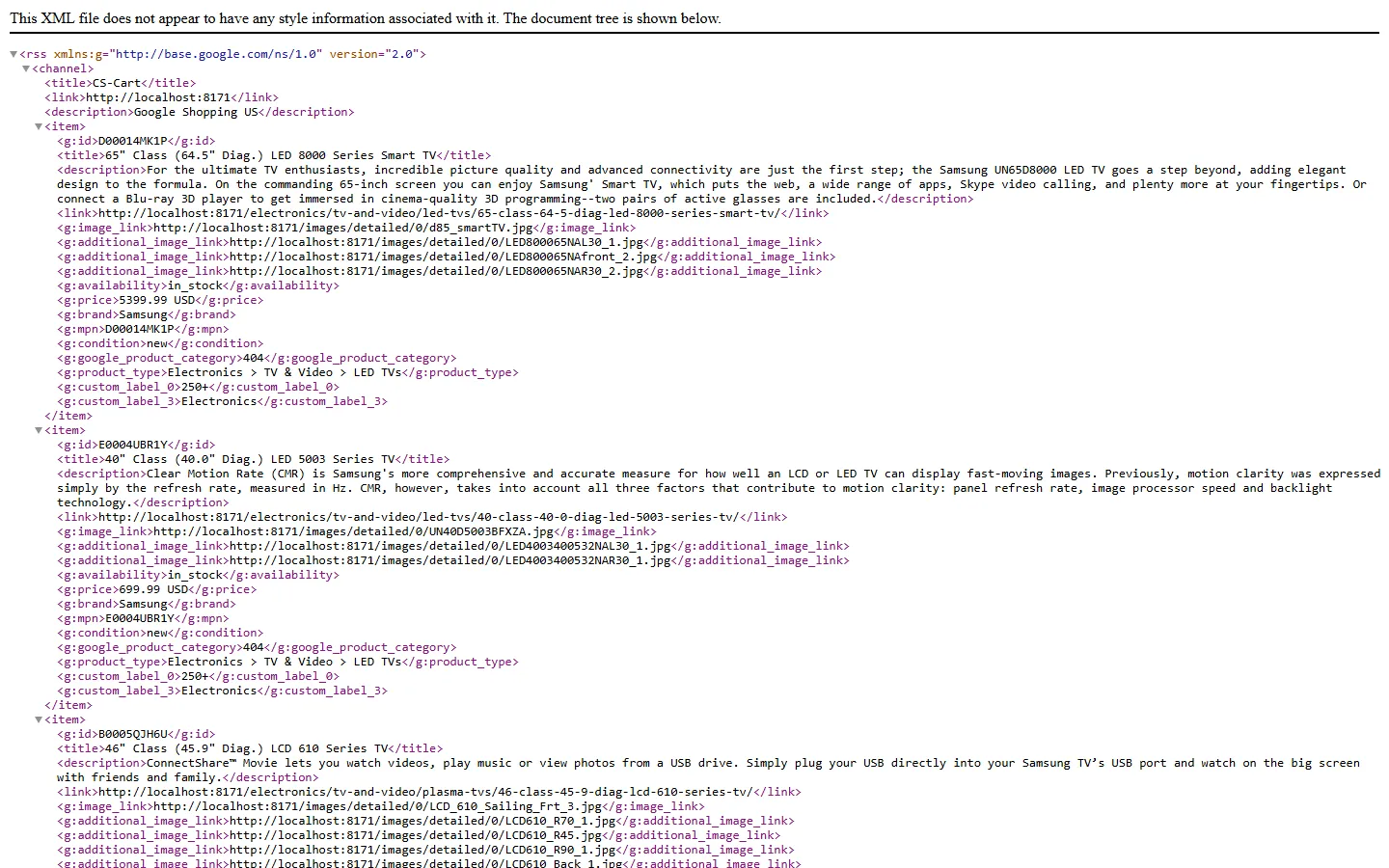Click the price "699.99 USD"
This screenshot has width=1389, height=868.
point(153,589)
